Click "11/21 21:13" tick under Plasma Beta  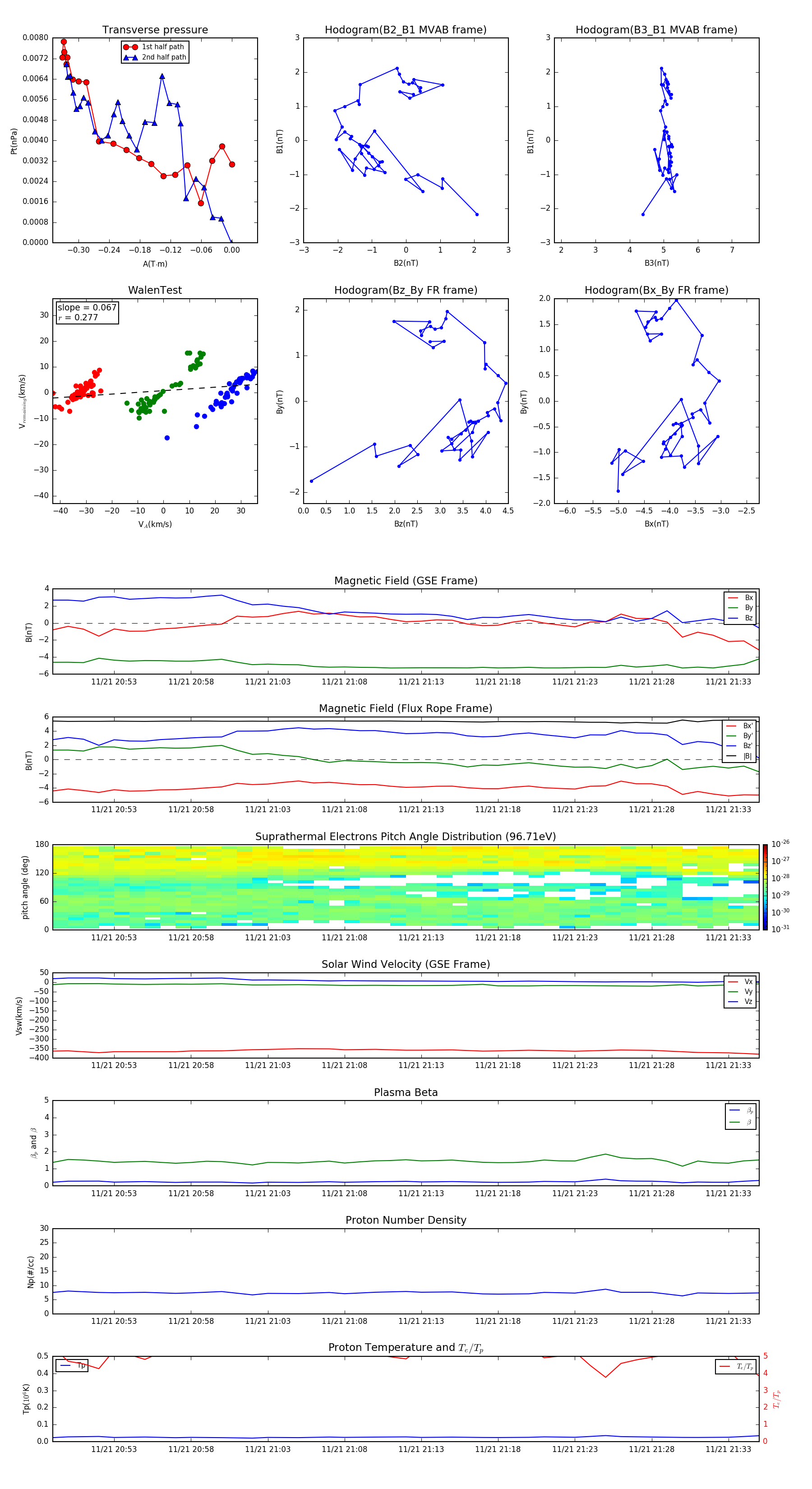pos(421,1193)
